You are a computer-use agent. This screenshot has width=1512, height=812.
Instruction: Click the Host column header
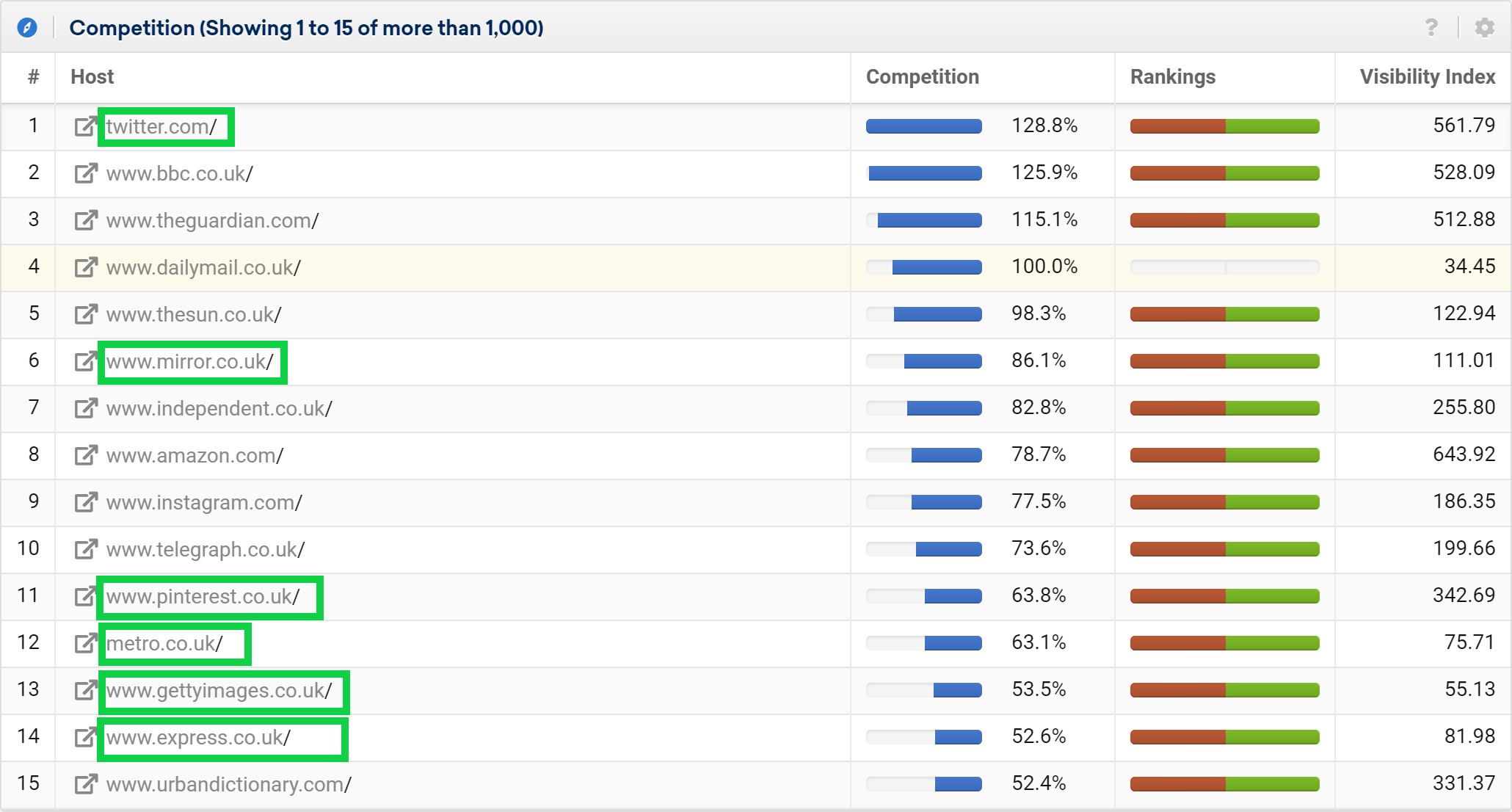92,77
